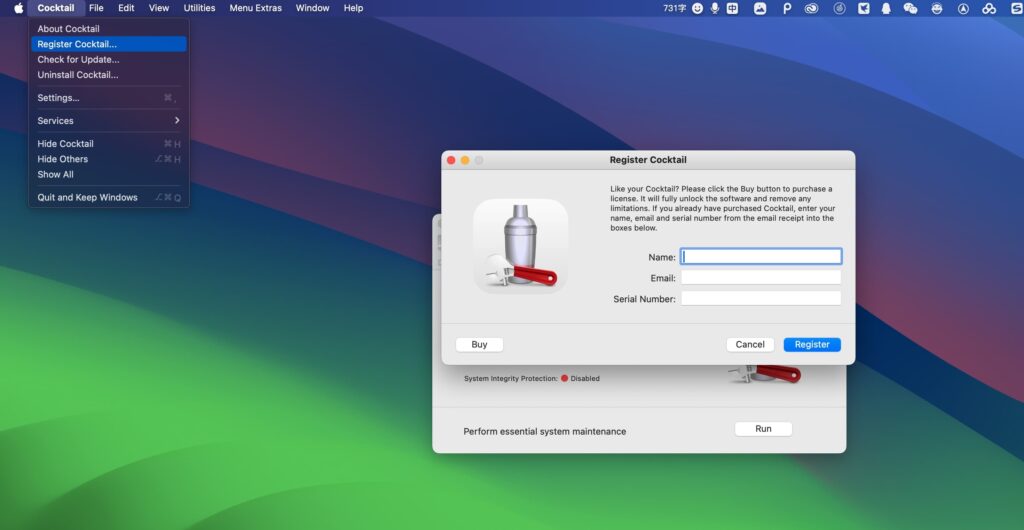Screen dimensions: 1024x530
Task: Click the cartoon face menu bar icon
Action: pos(937,8)
